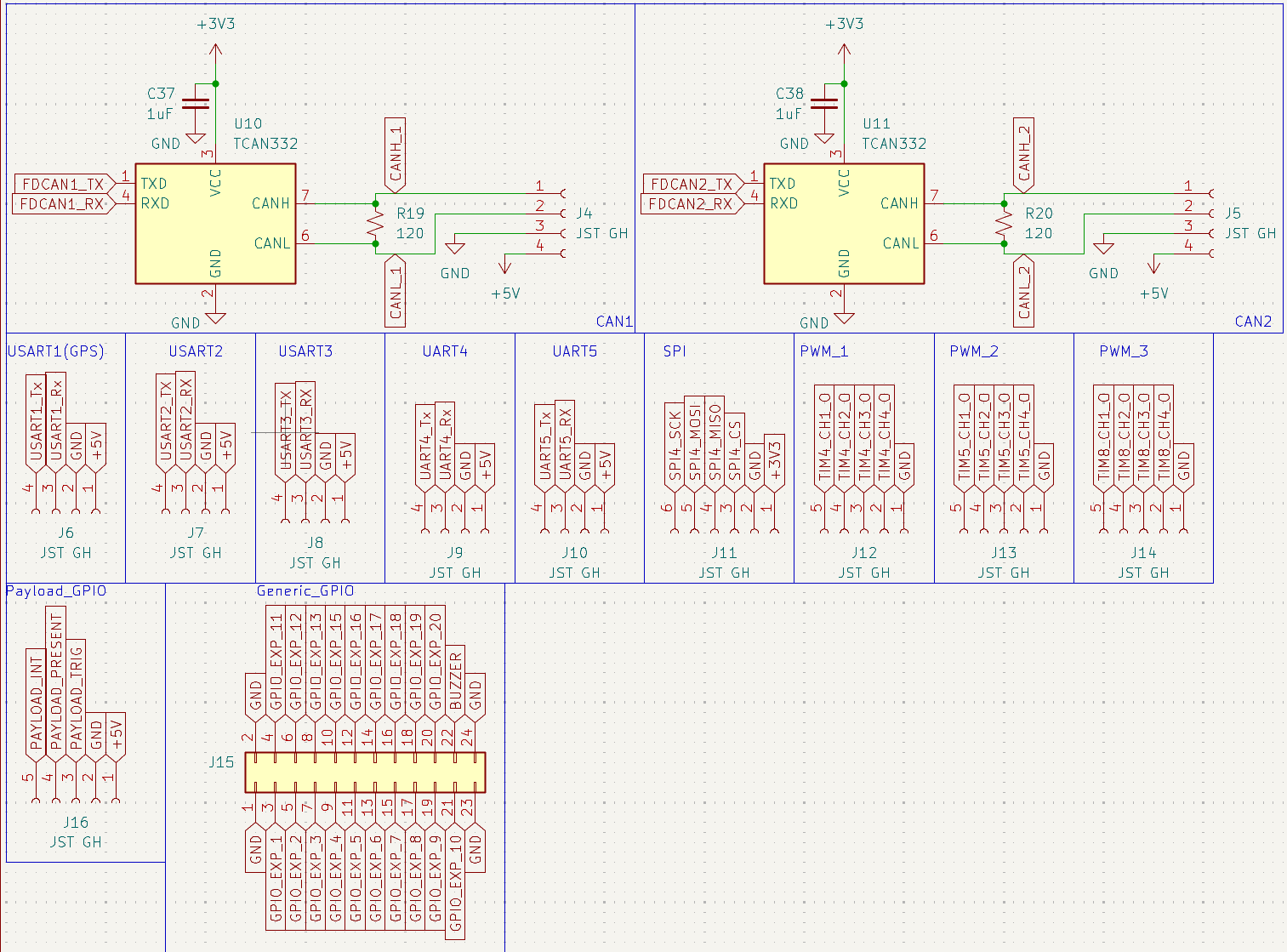Click the J15 reference label
Screen dimensions: 1287x952
[221, 762]
